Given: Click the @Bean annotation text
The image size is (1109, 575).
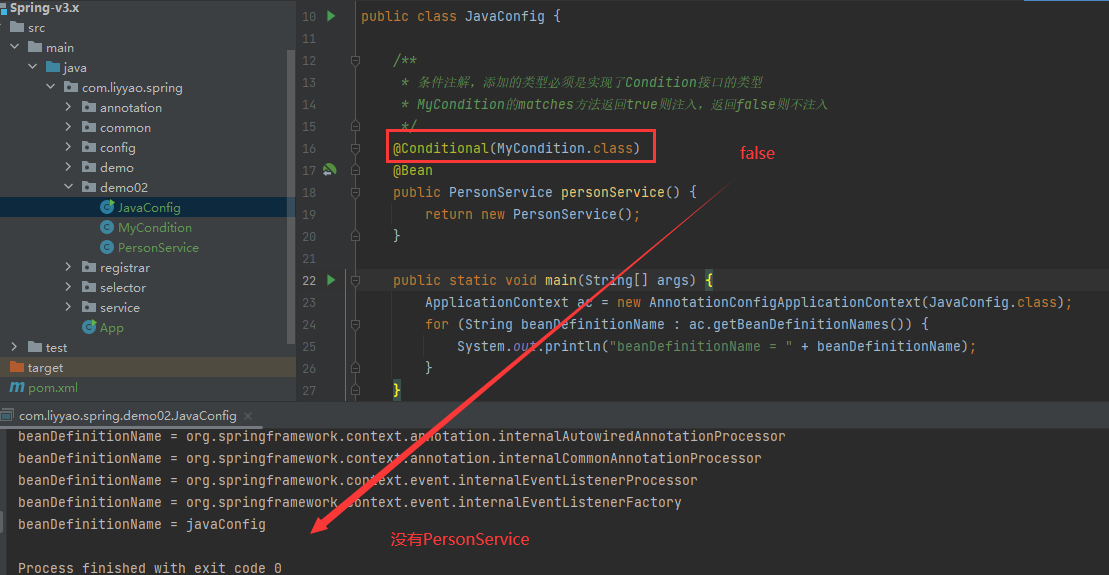Looking at the screenshot, I should coord(412,170).
